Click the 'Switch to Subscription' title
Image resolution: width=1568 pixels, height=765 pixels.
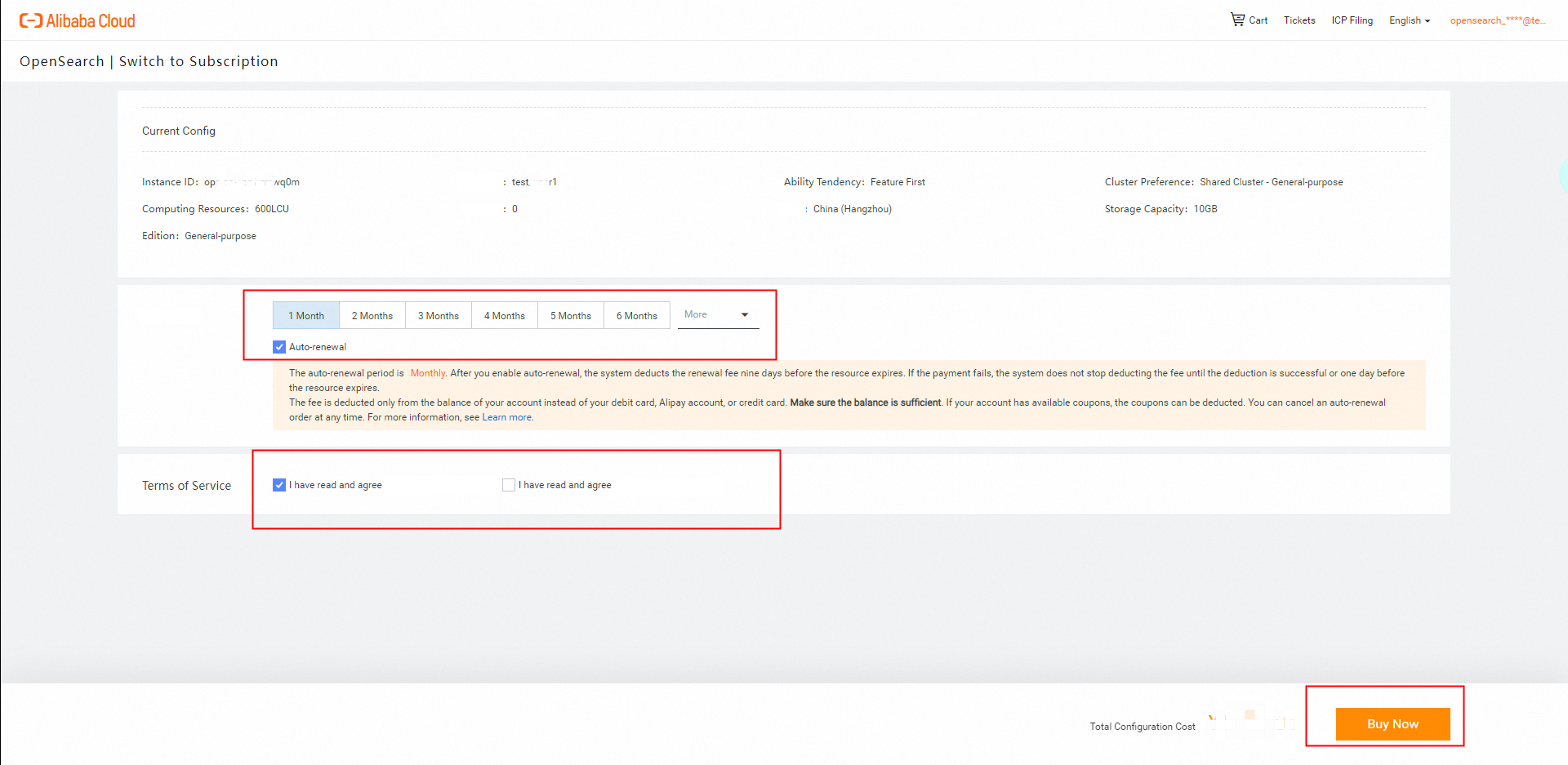click(x=198, y=61)
